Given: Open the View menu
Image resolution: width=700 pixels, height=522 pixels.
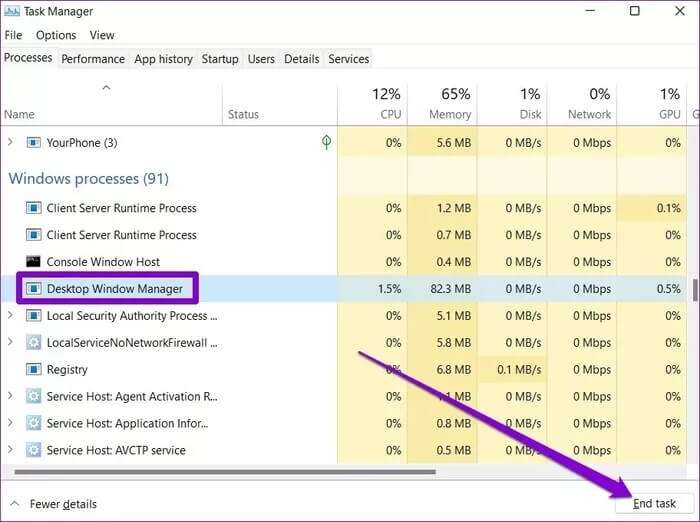Looking at the screenshot, I should coord(102,35).
